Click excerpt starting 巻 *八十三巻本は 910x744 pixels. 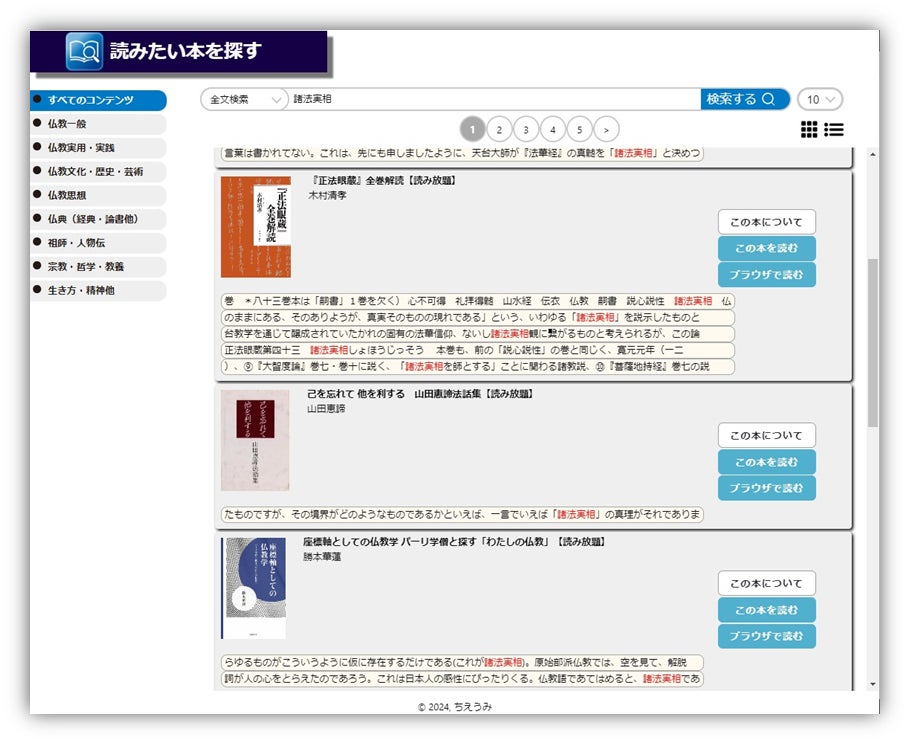478,301
